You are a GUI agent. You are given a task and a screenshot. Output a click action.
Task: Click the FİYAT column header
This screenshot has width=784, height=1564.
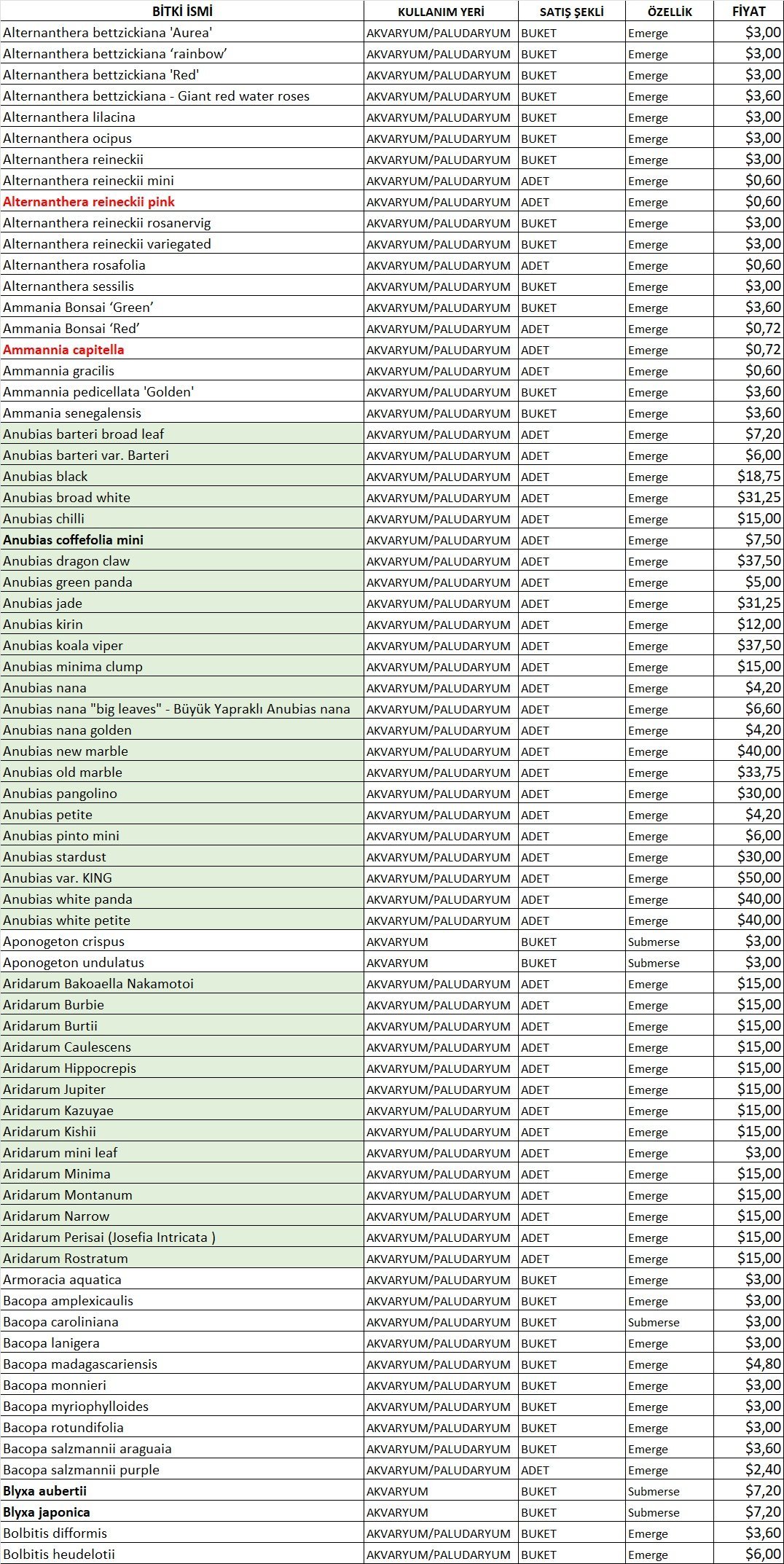[x=748, y=11]
